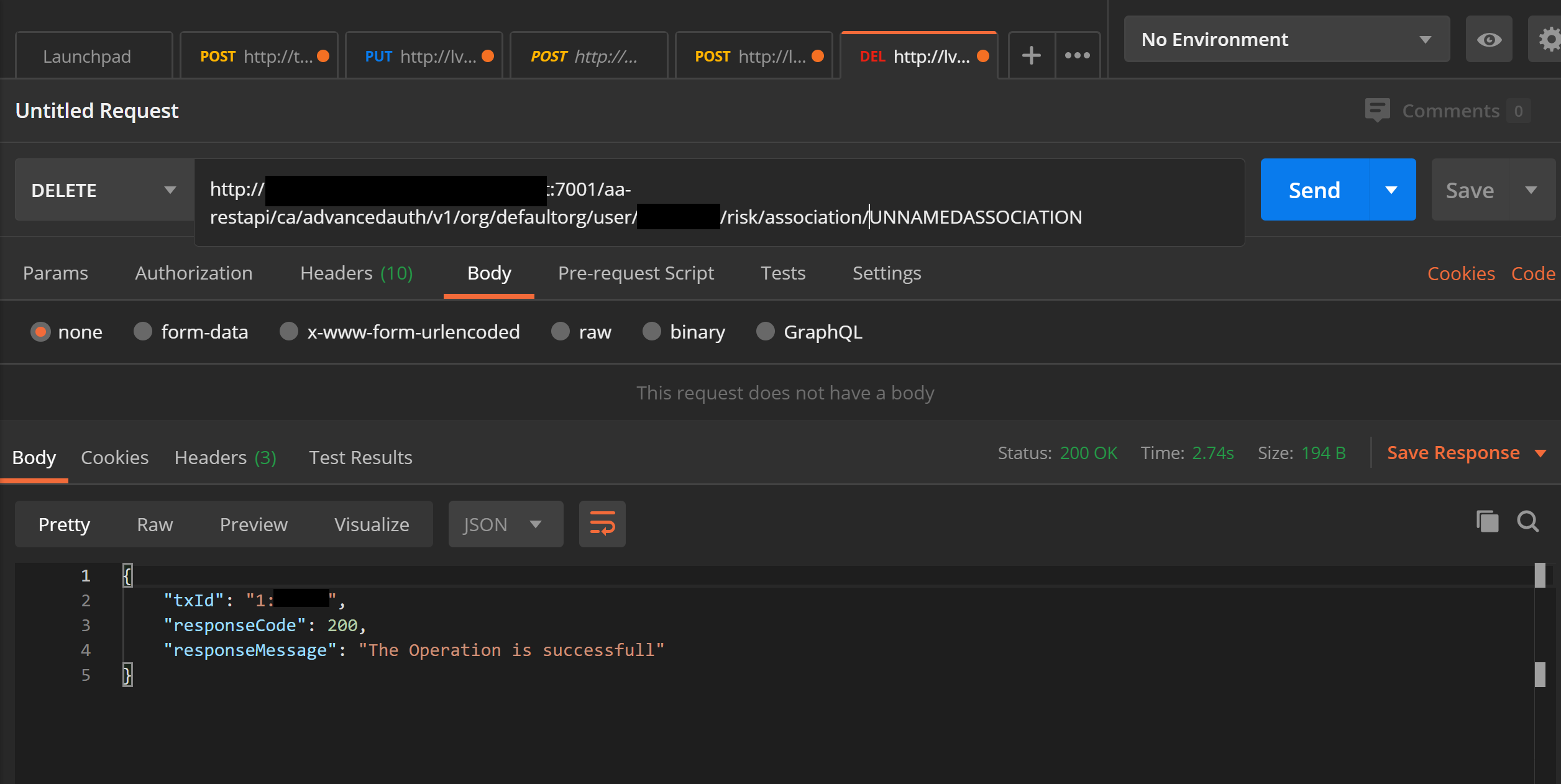Select the raw body radio button
This screenshot has height=784, width=1561.
click(x=561, y=332)
